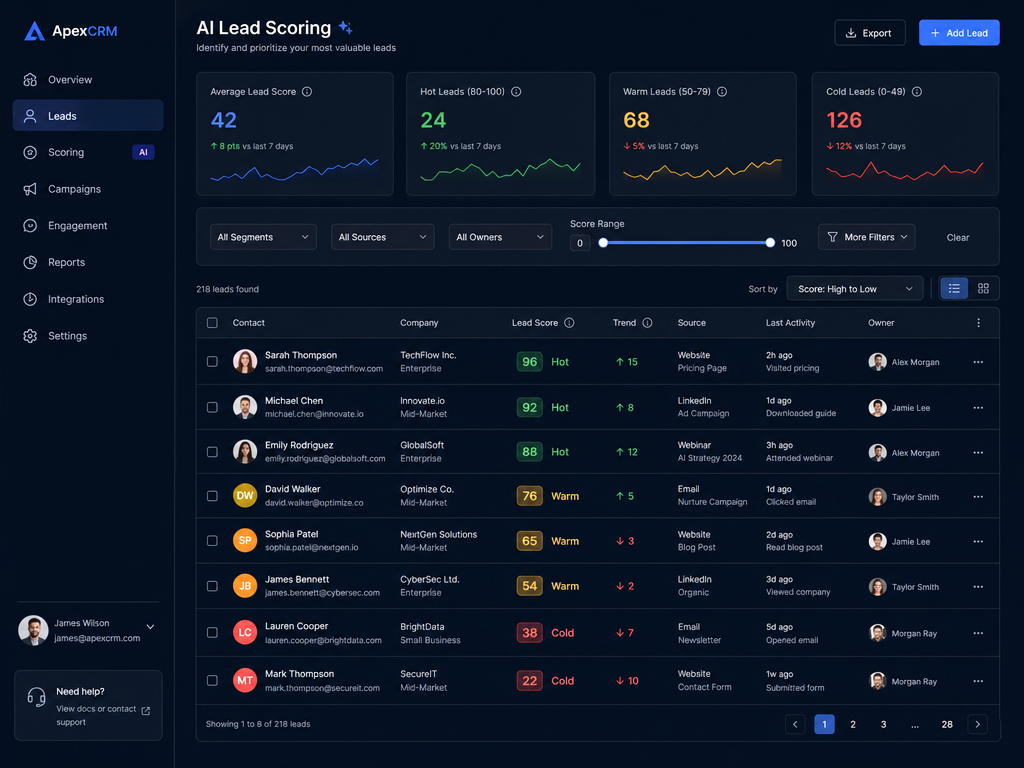Click the Export button
The image size is (1024, 768).
coord(870,33)
